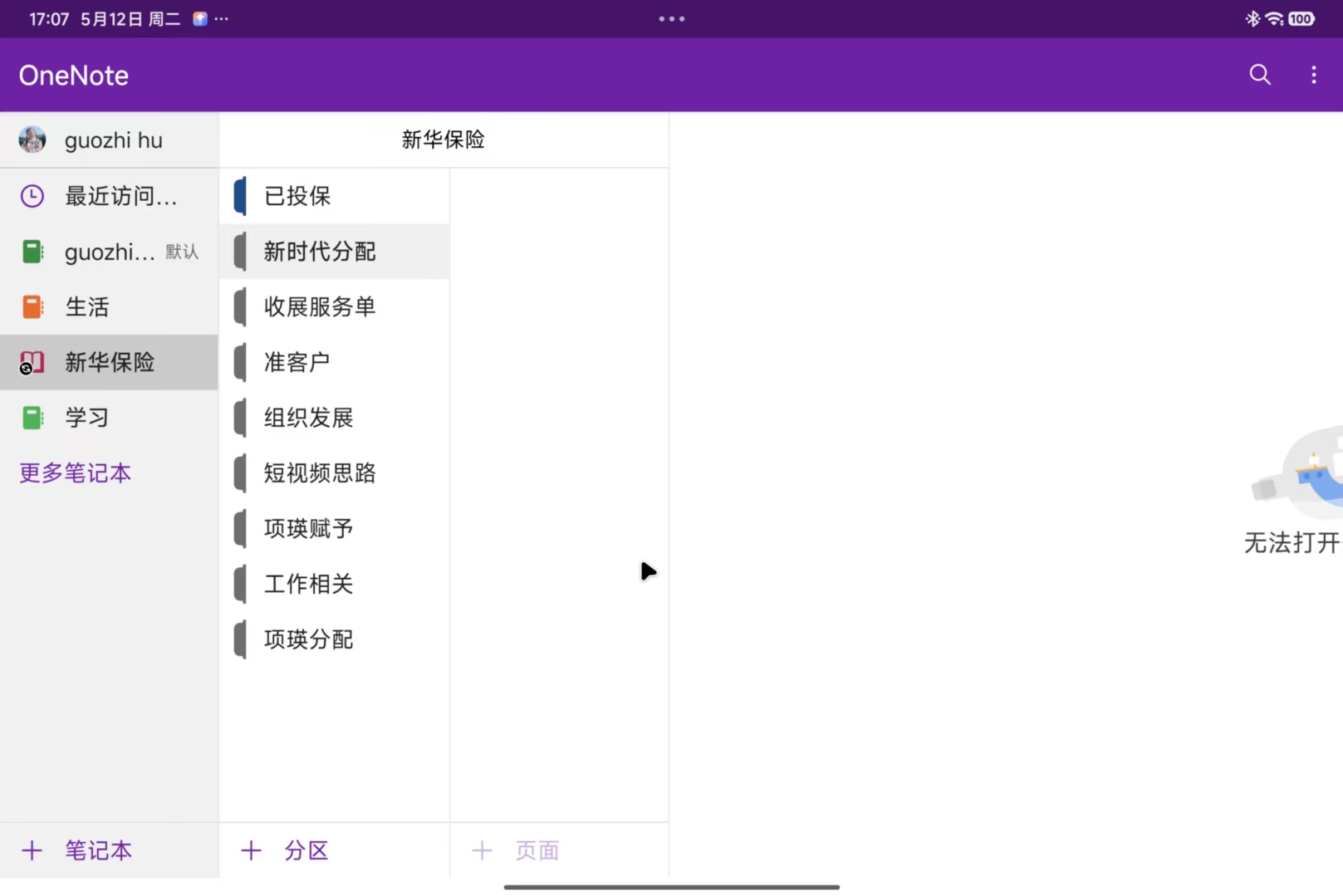Click the 默认 badge next to guozhi
This screenshot has height=896, width=1343.
[x=182, y=252]
